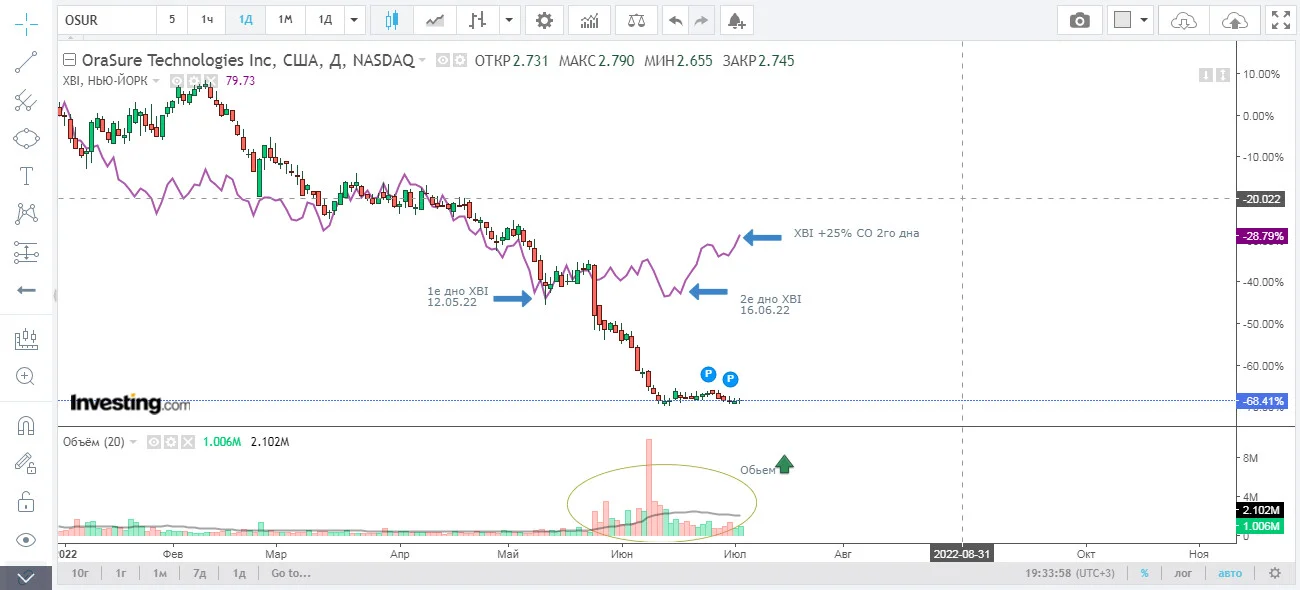The width and height of the screenshot is (1300, 590).
Task: Save chart layout to the cloud
Action: coord(1235,19)
